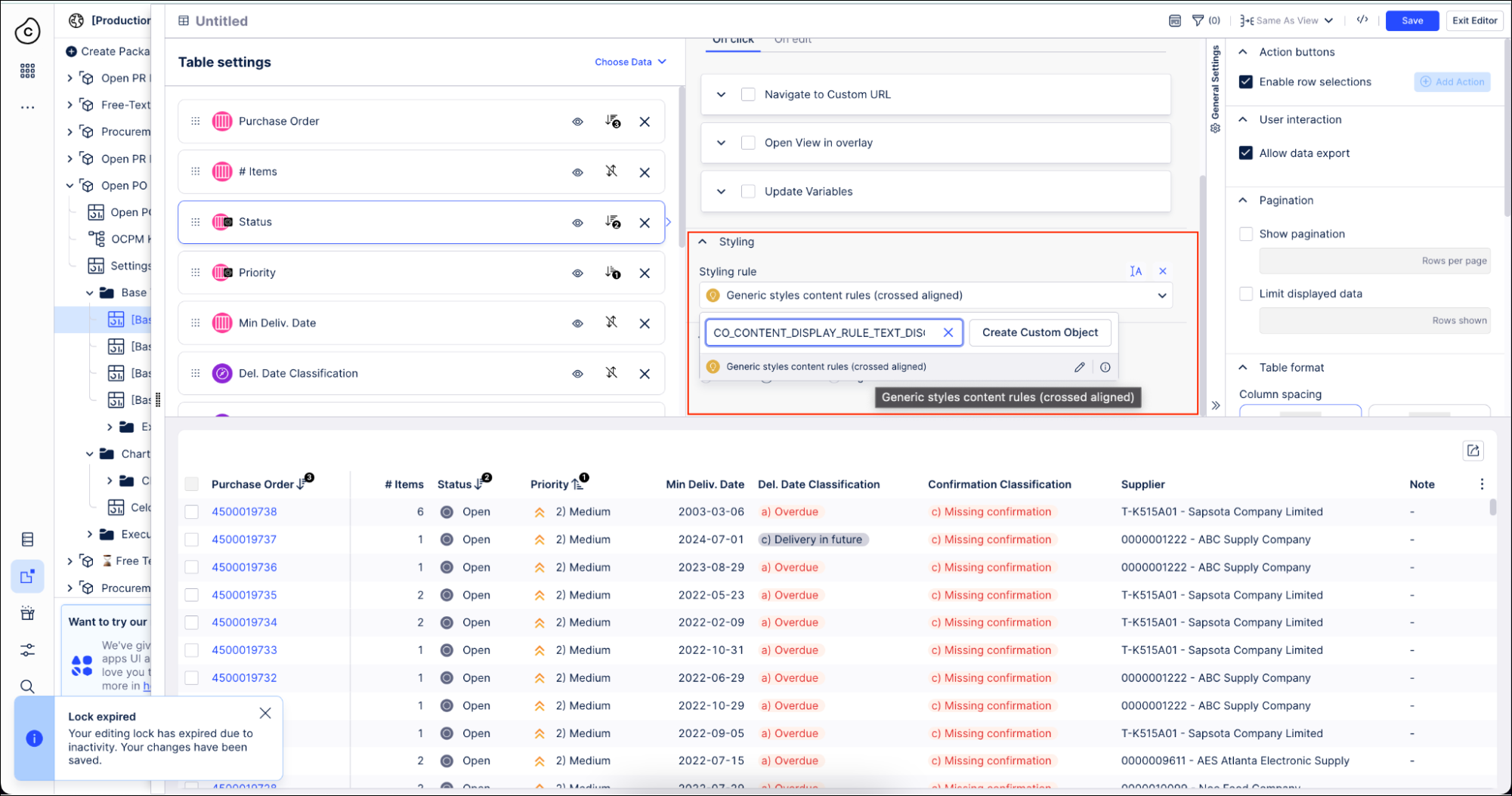Open the Choose Data dropdown

click(630, 62)
